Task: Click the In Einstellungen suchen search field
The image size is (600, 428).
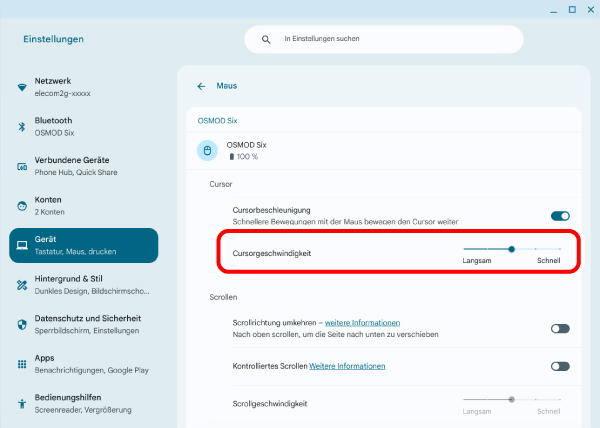Action: click(x=395, y=39)
